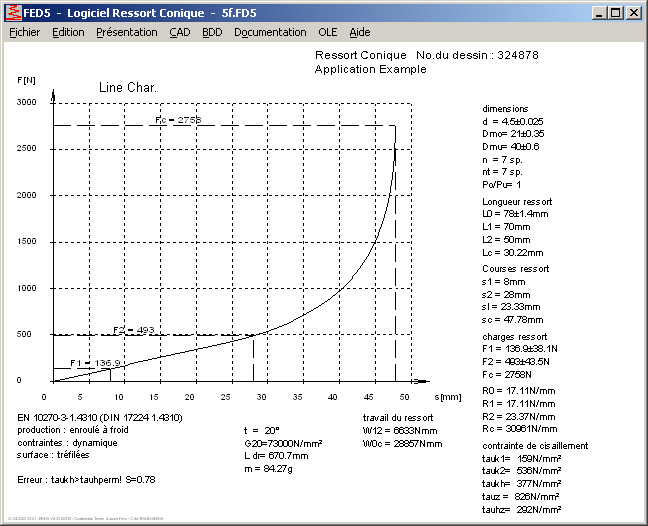The width and height of the screenshot is (648, 526).
Task: Maximize the FED5 window
Action: 616,12
